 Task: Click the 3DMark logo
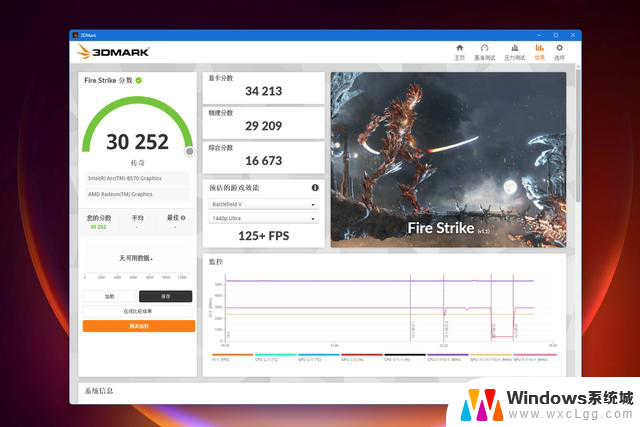point(113,52)
